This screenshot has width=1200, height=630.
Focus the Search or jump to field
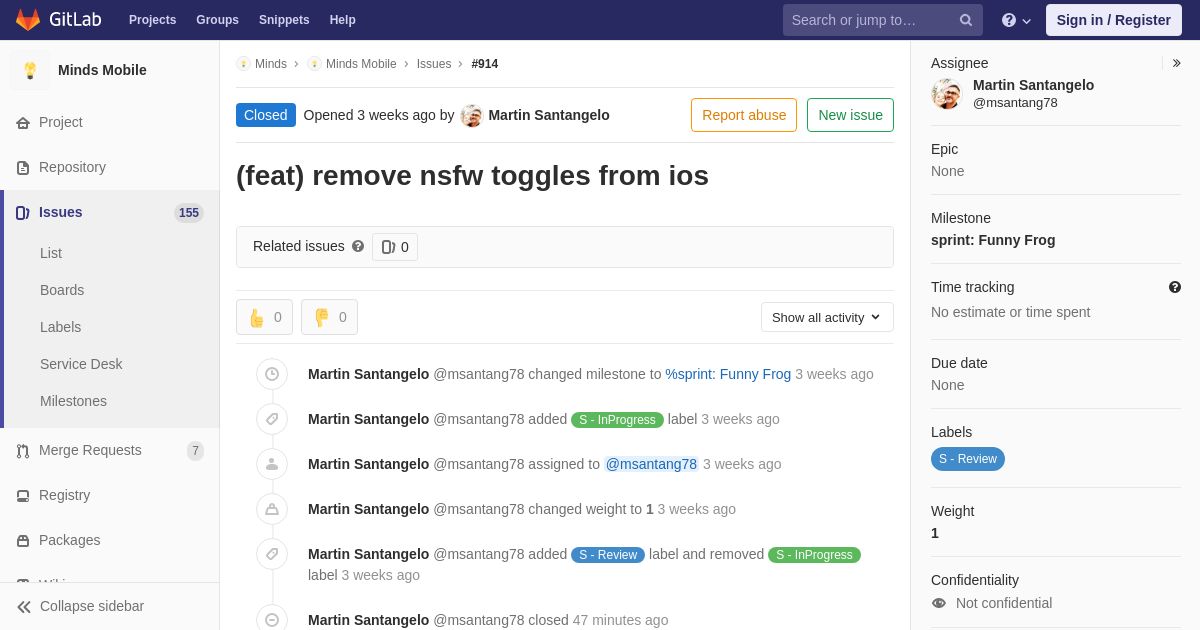coord(883,20)
